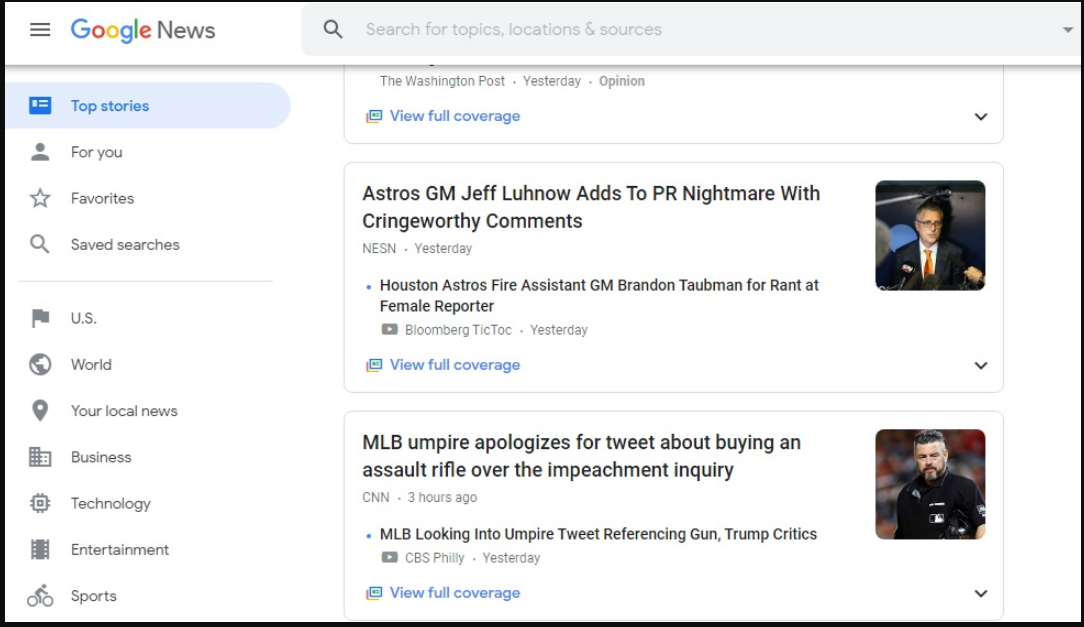Expand the Washington Post story card
The width and height of the screenshot is (1084, 627).
point(981,116)
